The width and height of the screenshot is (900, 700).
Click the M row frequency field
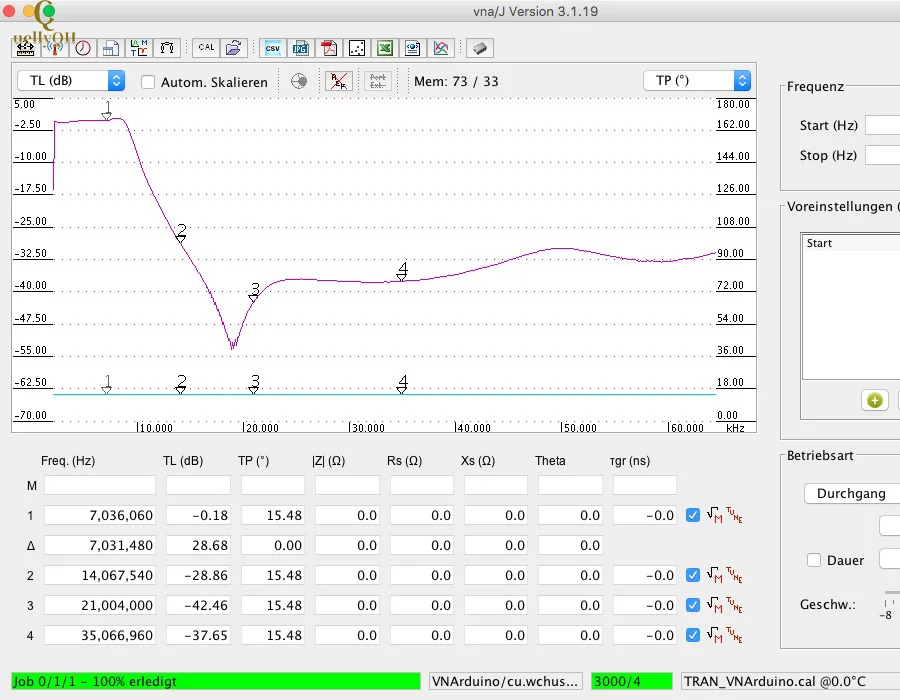100,485
